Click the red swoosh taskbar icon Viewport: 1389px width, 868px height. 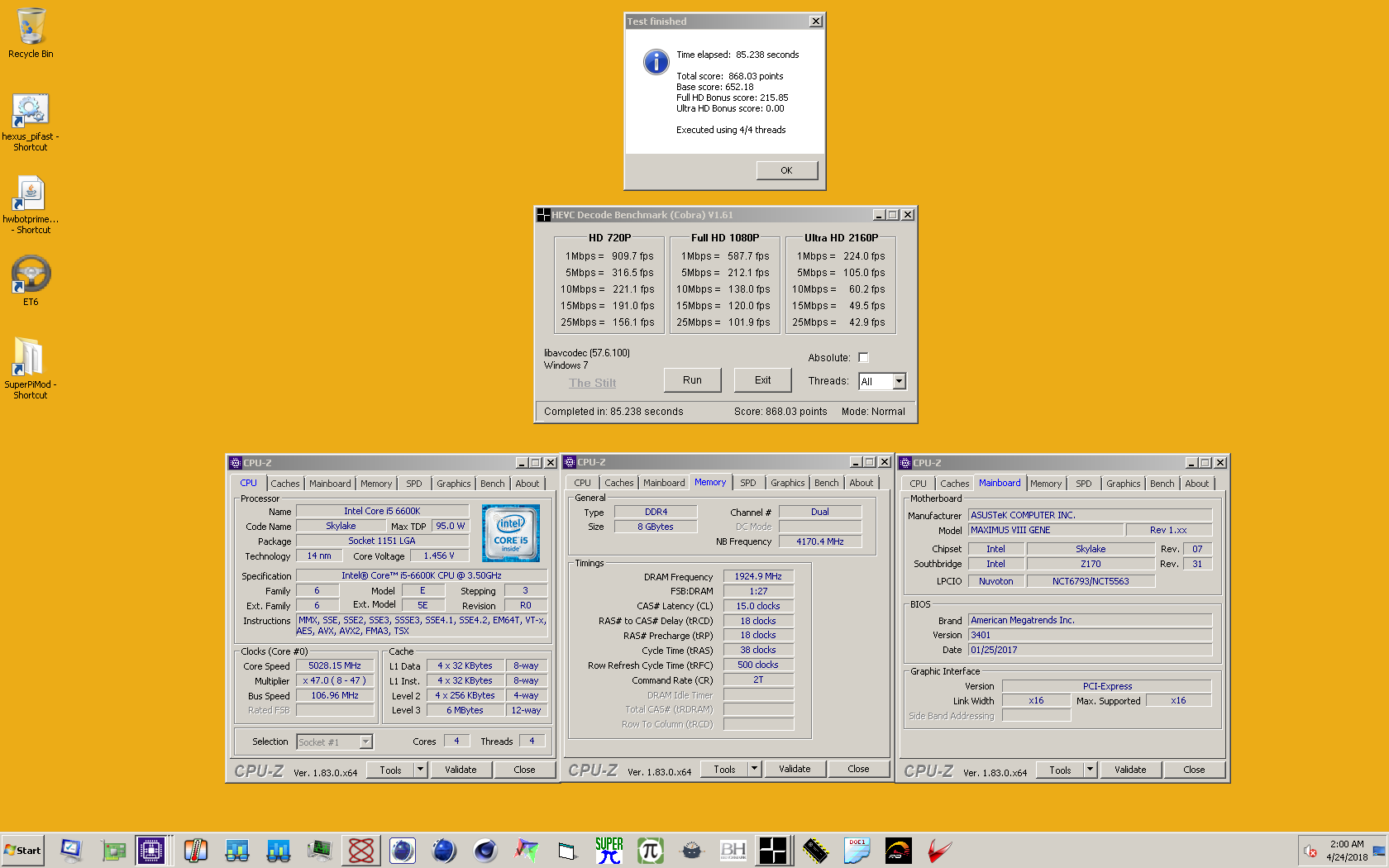(x=940, y=851)
